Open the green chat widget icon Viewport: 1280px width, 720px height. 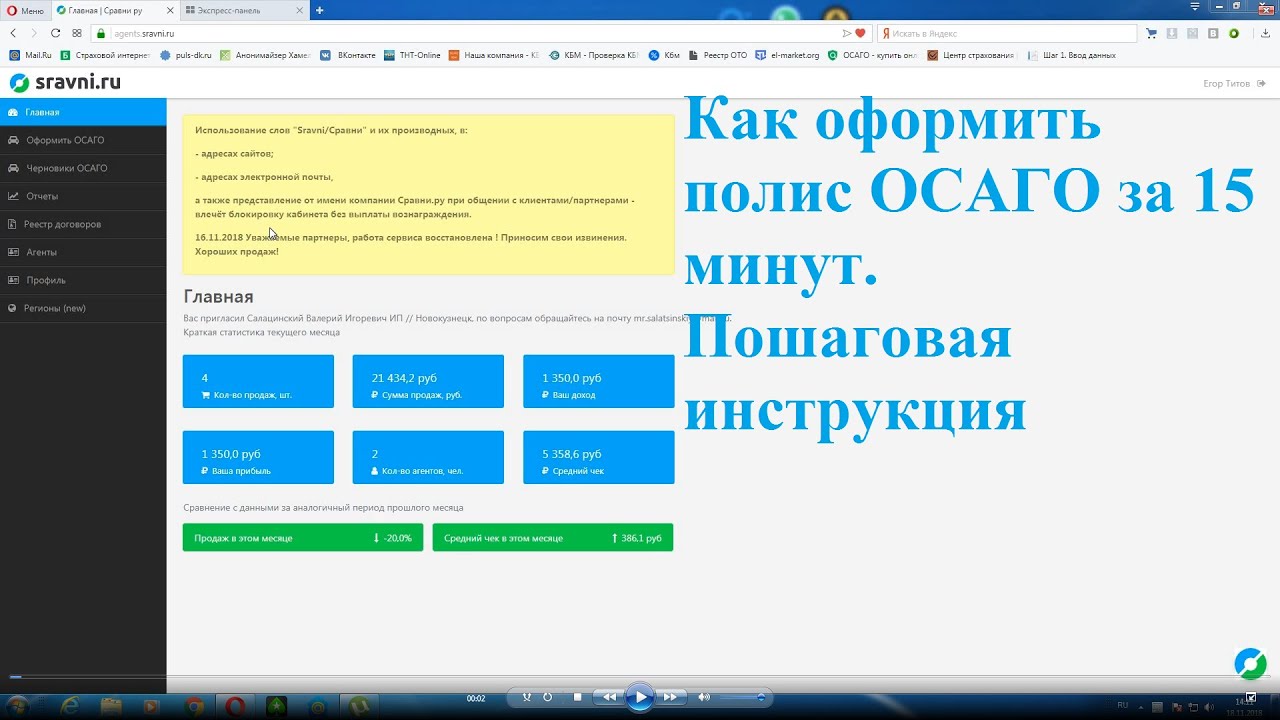pos(1250,663)
